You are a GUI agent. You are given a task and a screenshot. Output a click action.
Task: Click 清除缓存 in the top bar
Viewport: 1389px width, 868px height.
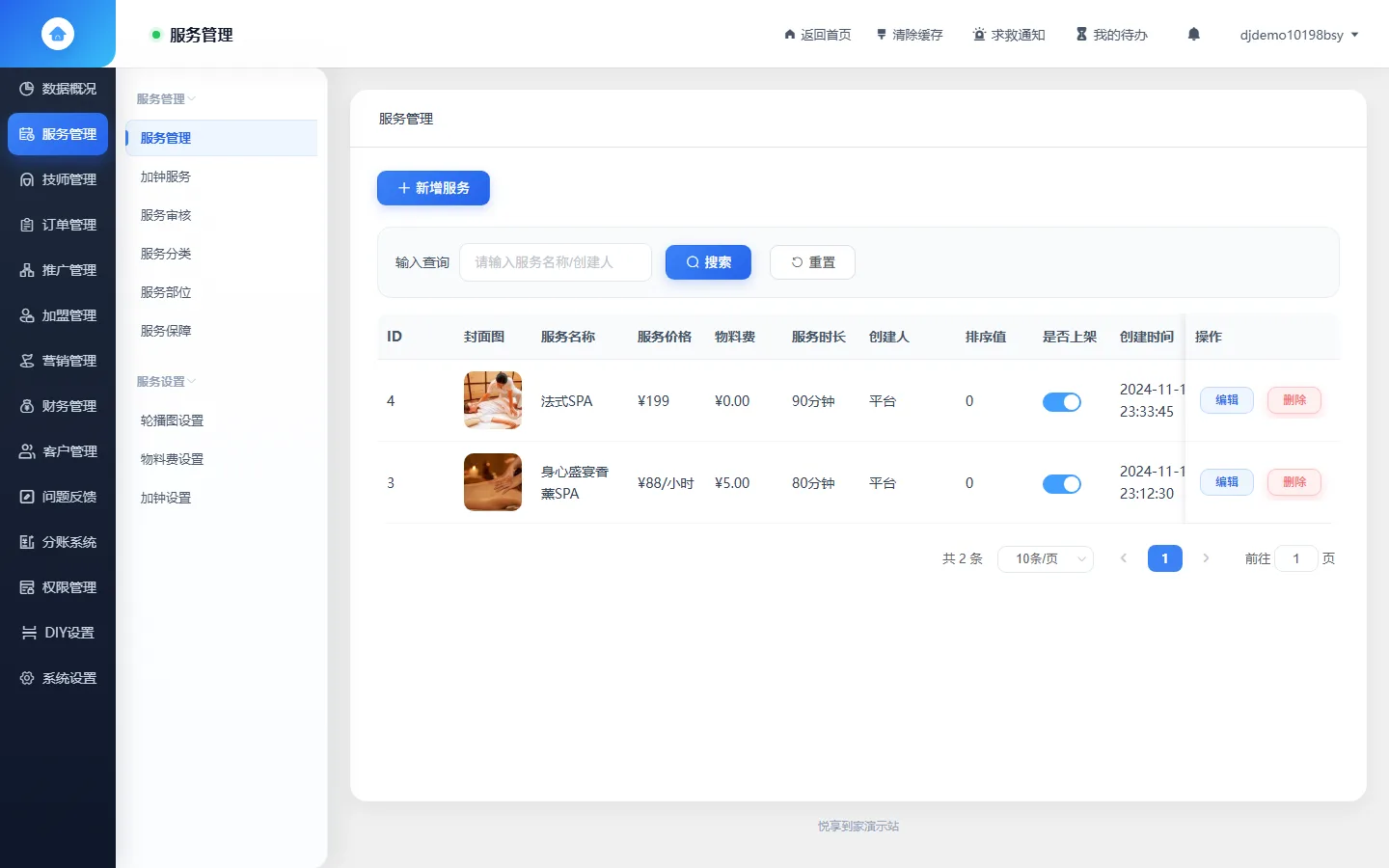(x=909, y=35)
